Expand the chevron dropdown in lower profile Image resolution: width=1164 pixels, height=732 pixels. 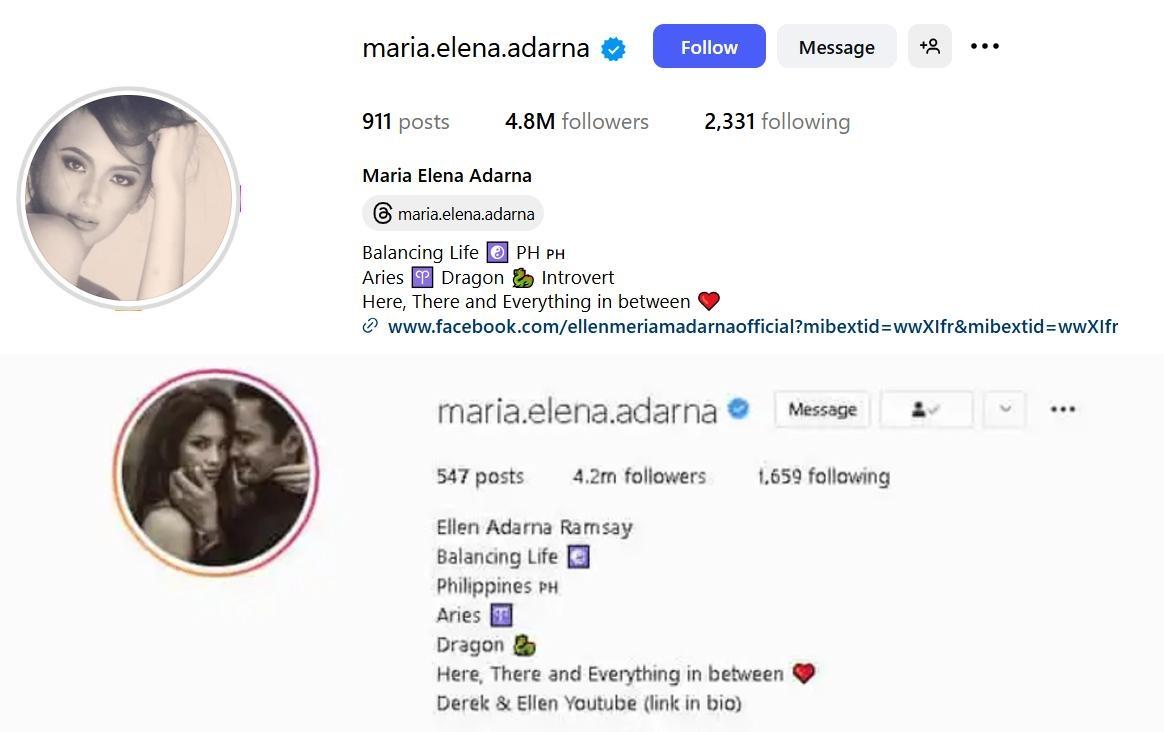click(x=1004, y=409)
